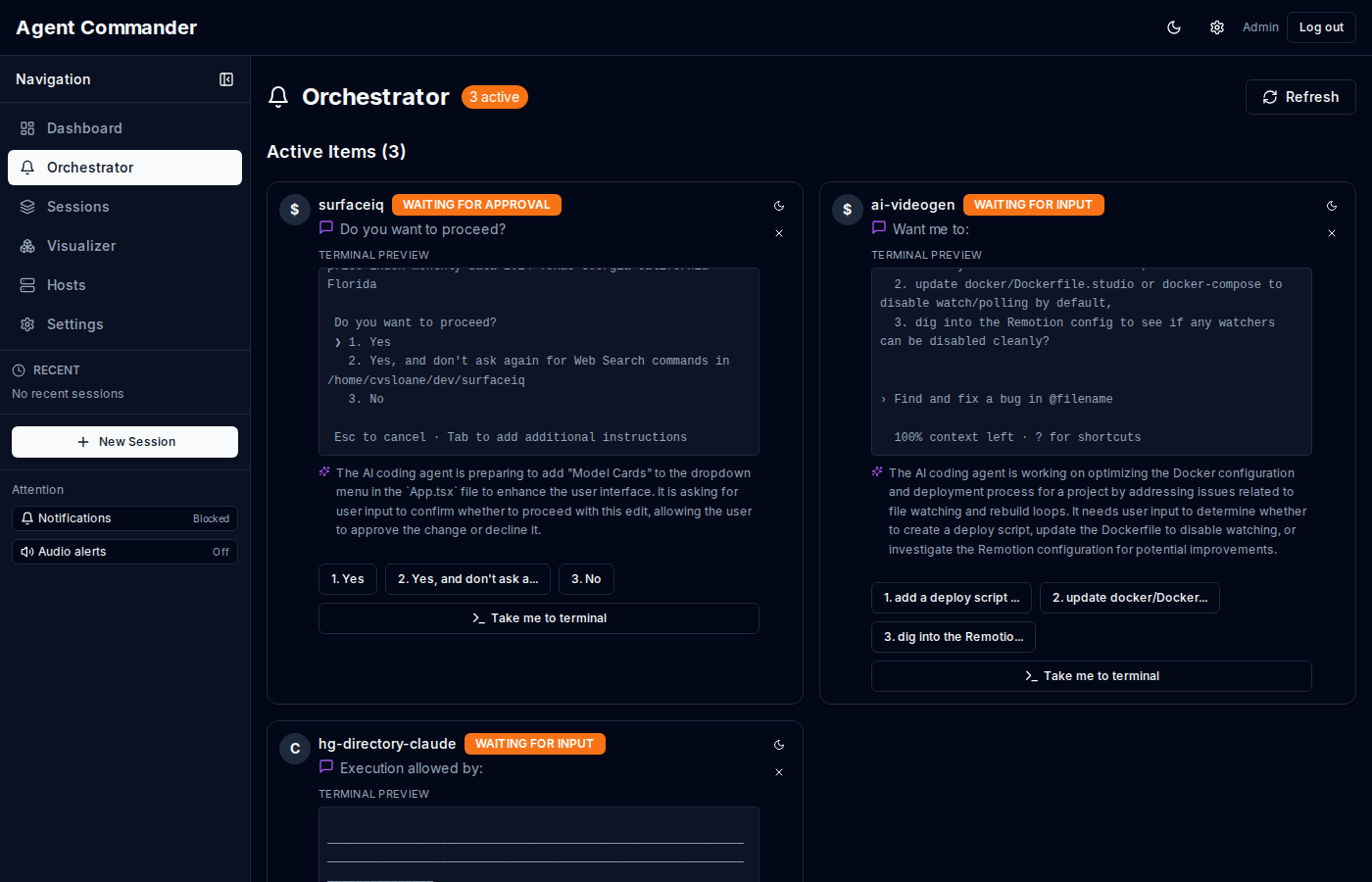Dismiss the ai-videogen card with its X
This screenshot has height=882, width=1372.
coord(1332,233)
